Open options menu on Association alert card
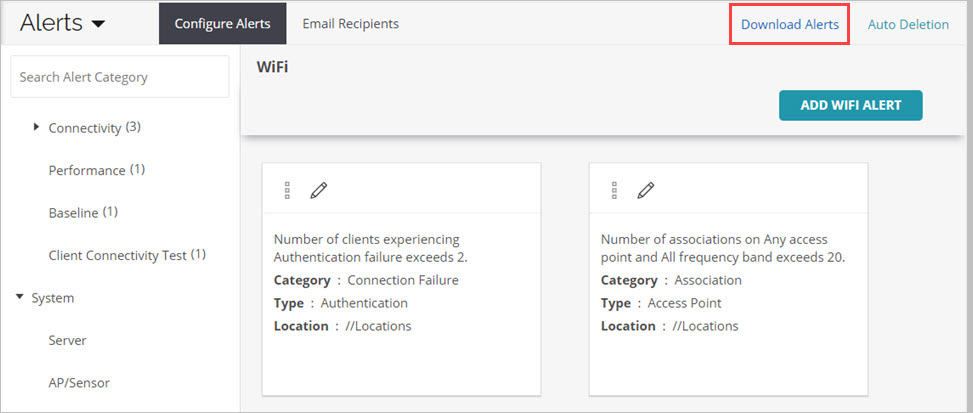The width and height of the screenshot is (973, 413). coord(614,190)
